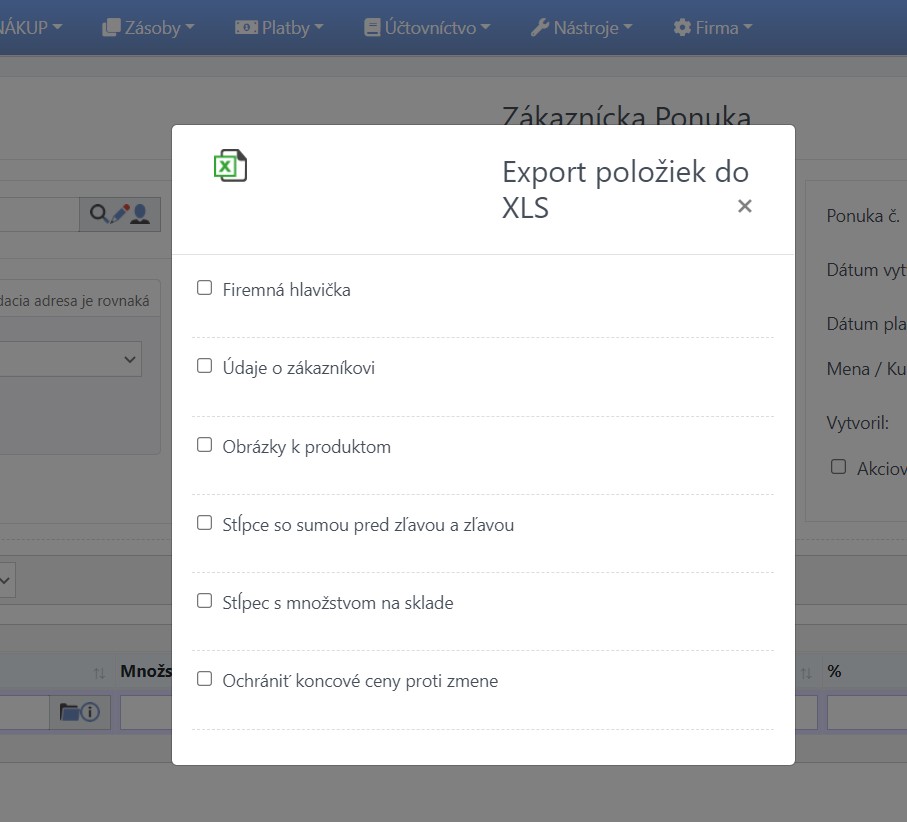Open the NÁKUP menu
The image size is (907, 822).
tap(30, 27)
